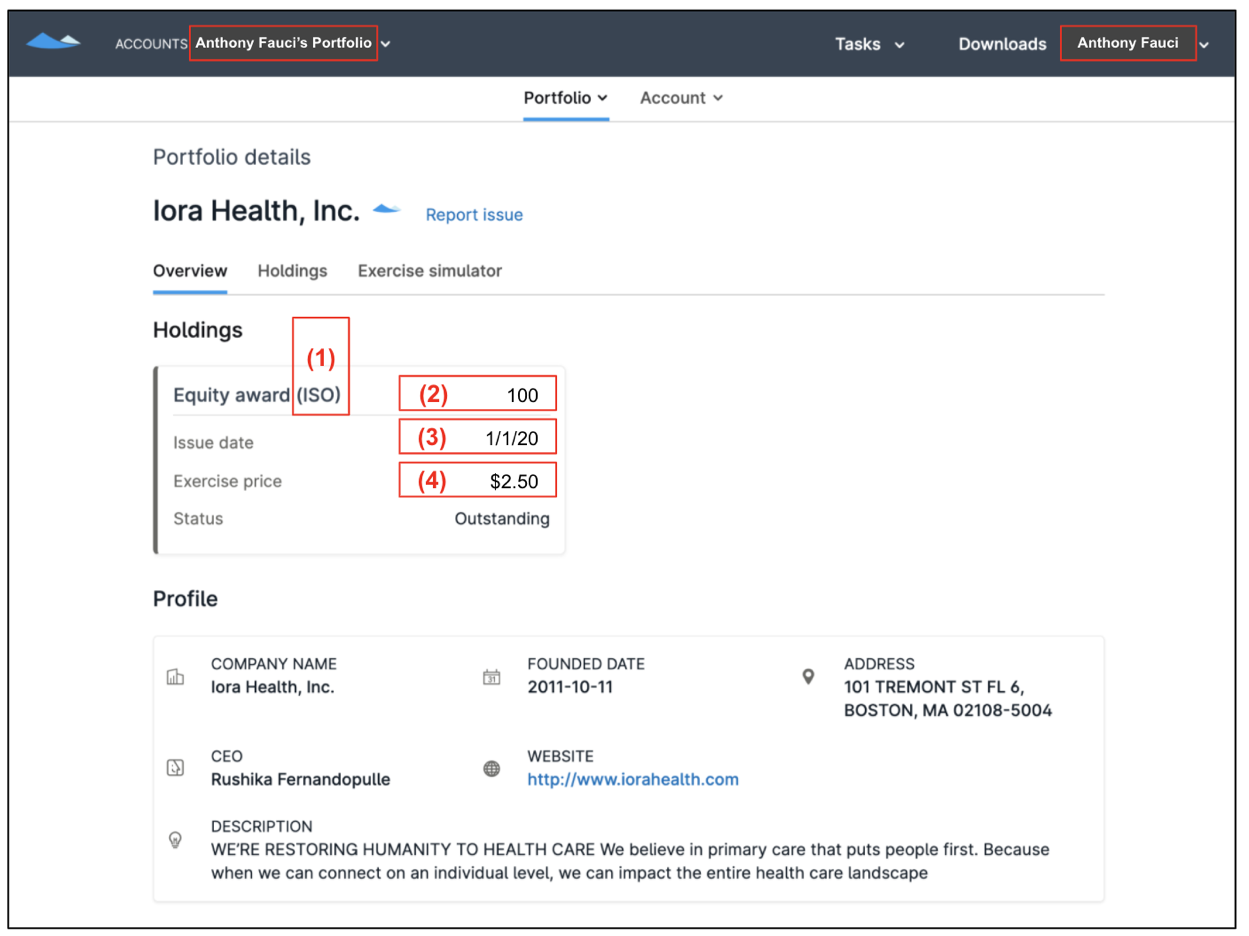Click the address location pin icon
The width and height of the screenshot is (1249, 936).
pyautogui.click(x=808, y=677)
